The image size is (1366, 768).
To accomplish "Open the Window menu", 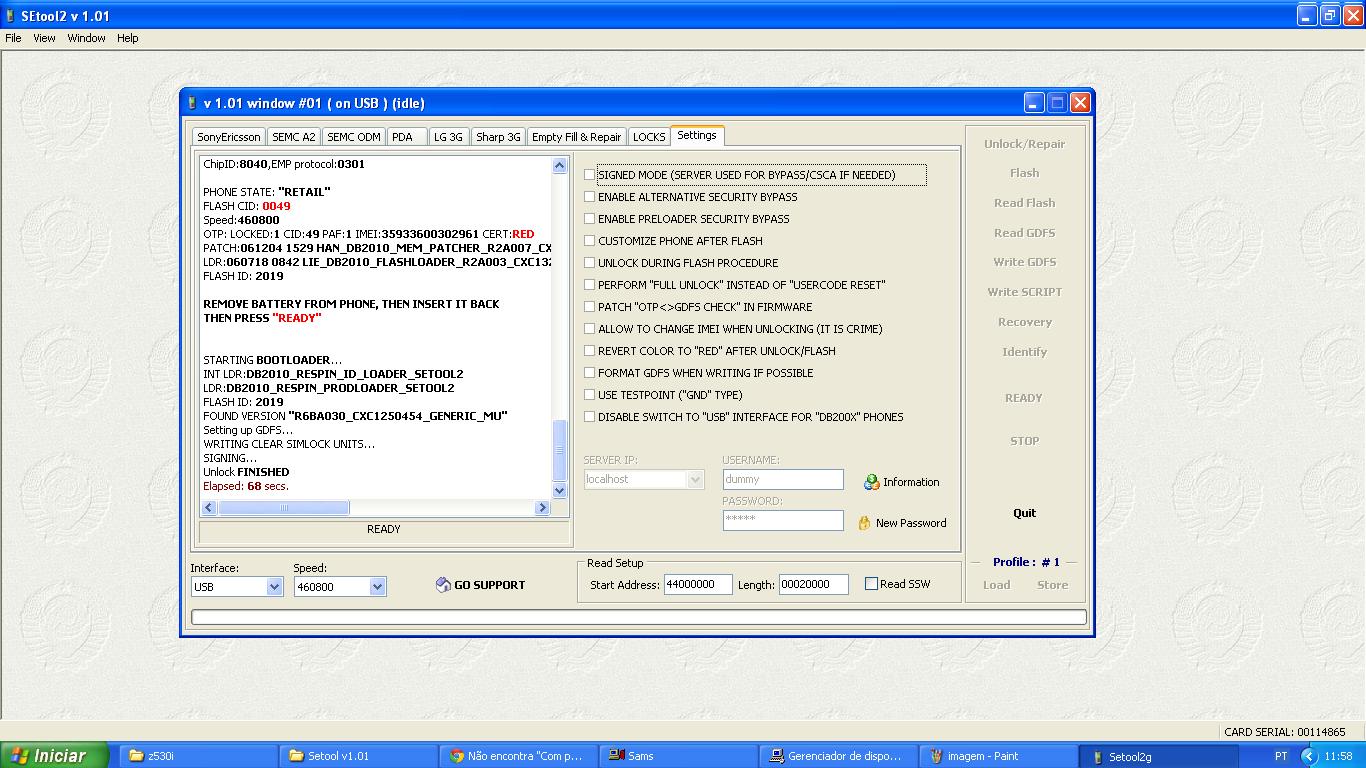I will [x=87, y=38].
